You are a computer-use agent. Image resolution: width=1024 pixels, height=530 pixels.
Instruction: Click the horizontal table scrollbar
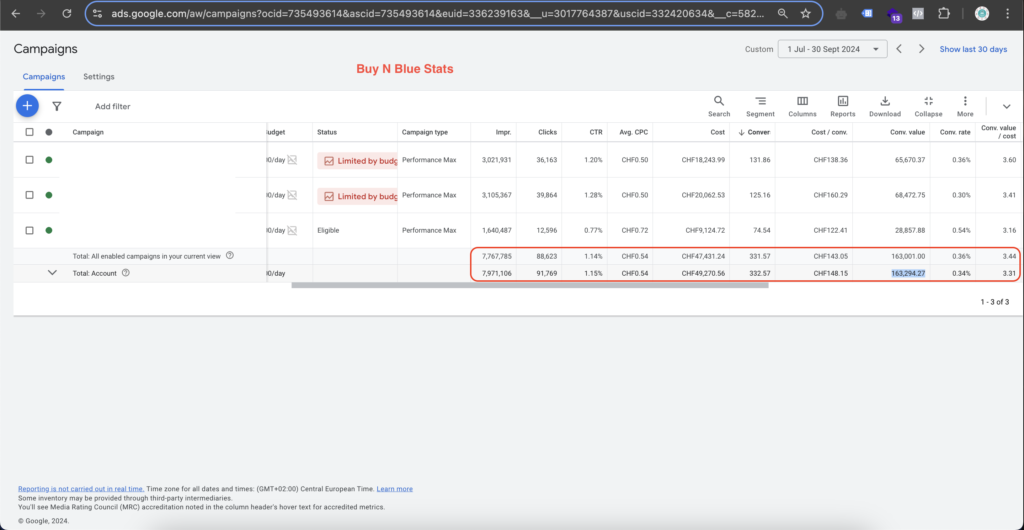tap(530, 285)
